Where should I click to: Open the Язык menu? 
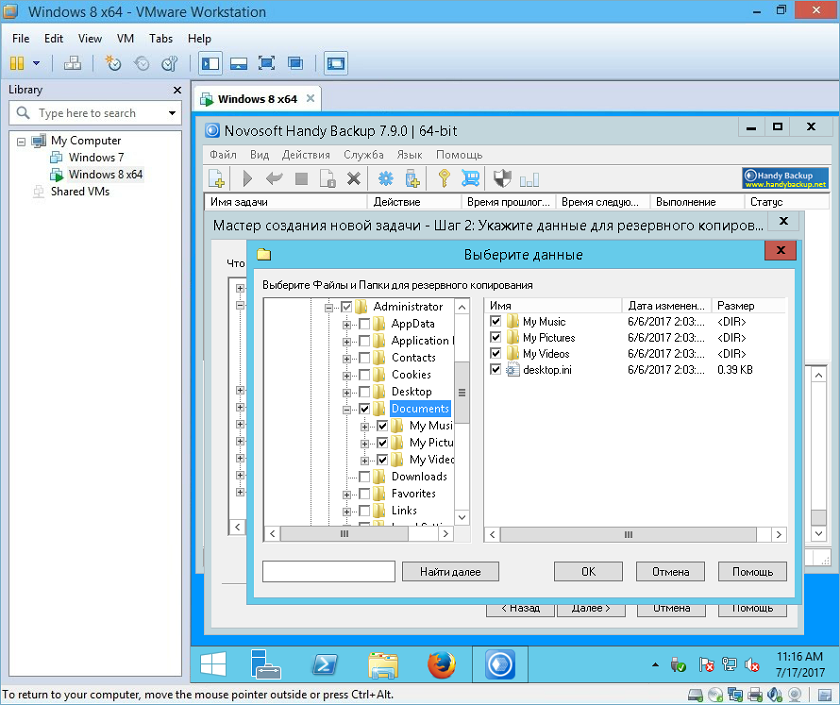[x=409, y=155]
